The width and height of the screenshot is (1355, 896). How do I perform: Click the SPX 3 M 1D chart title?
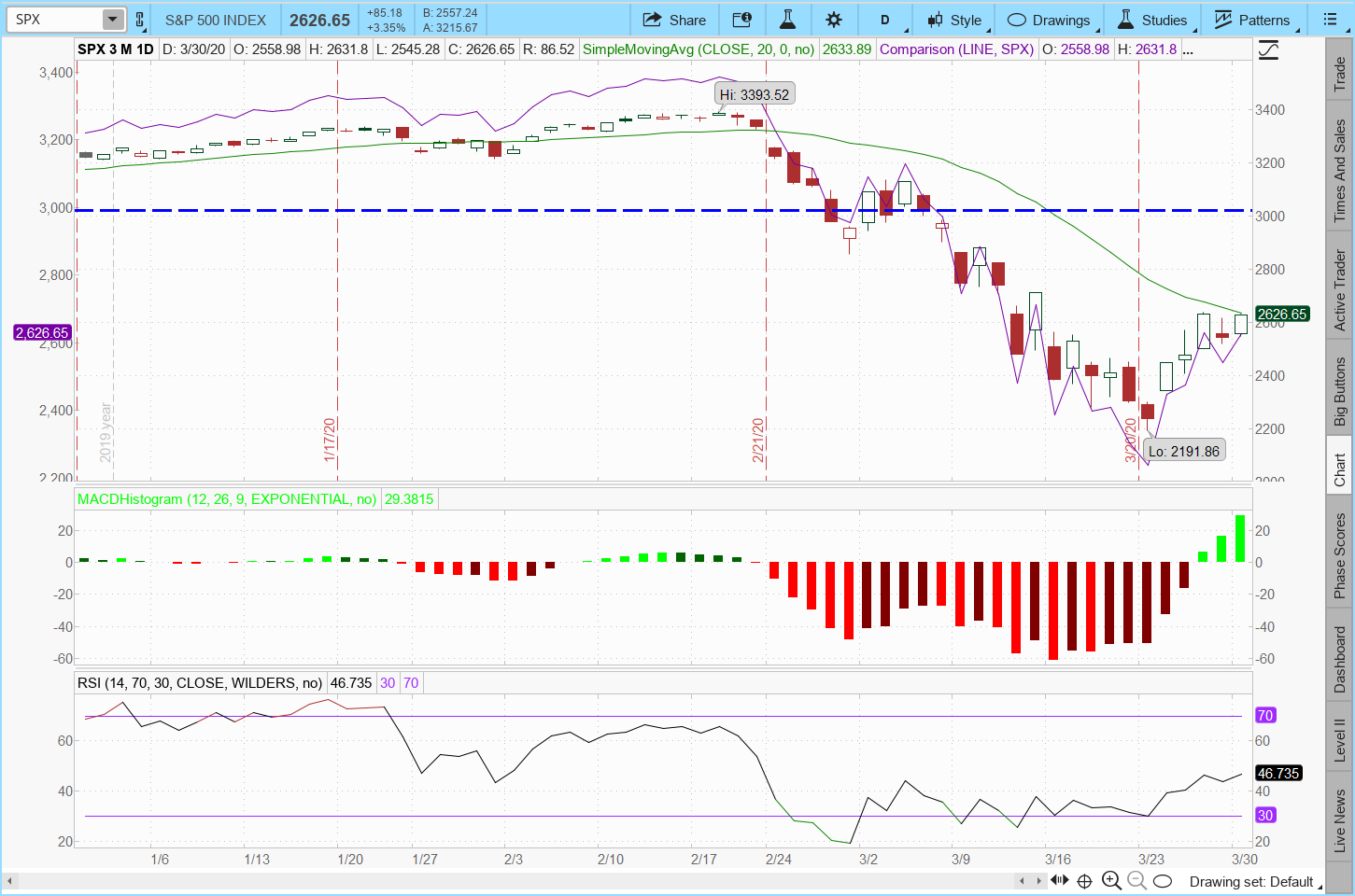pyautogui.click(x=116, y=49)
